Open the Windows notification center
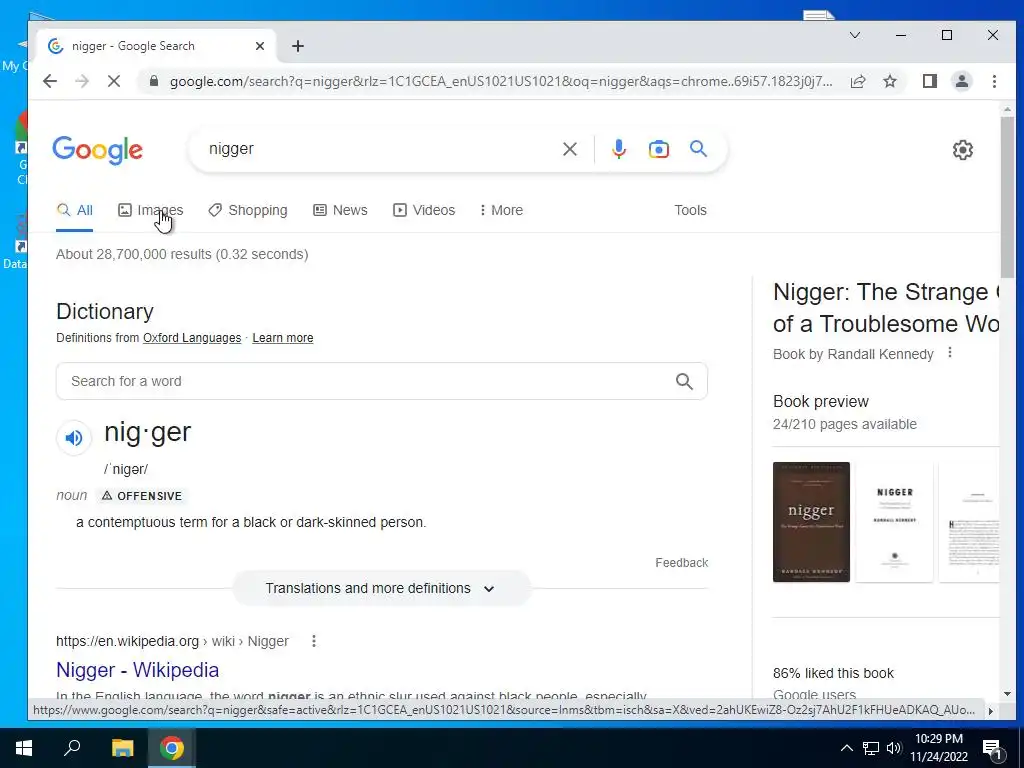This screenshot has height=768, width=1024. point(993,748)
